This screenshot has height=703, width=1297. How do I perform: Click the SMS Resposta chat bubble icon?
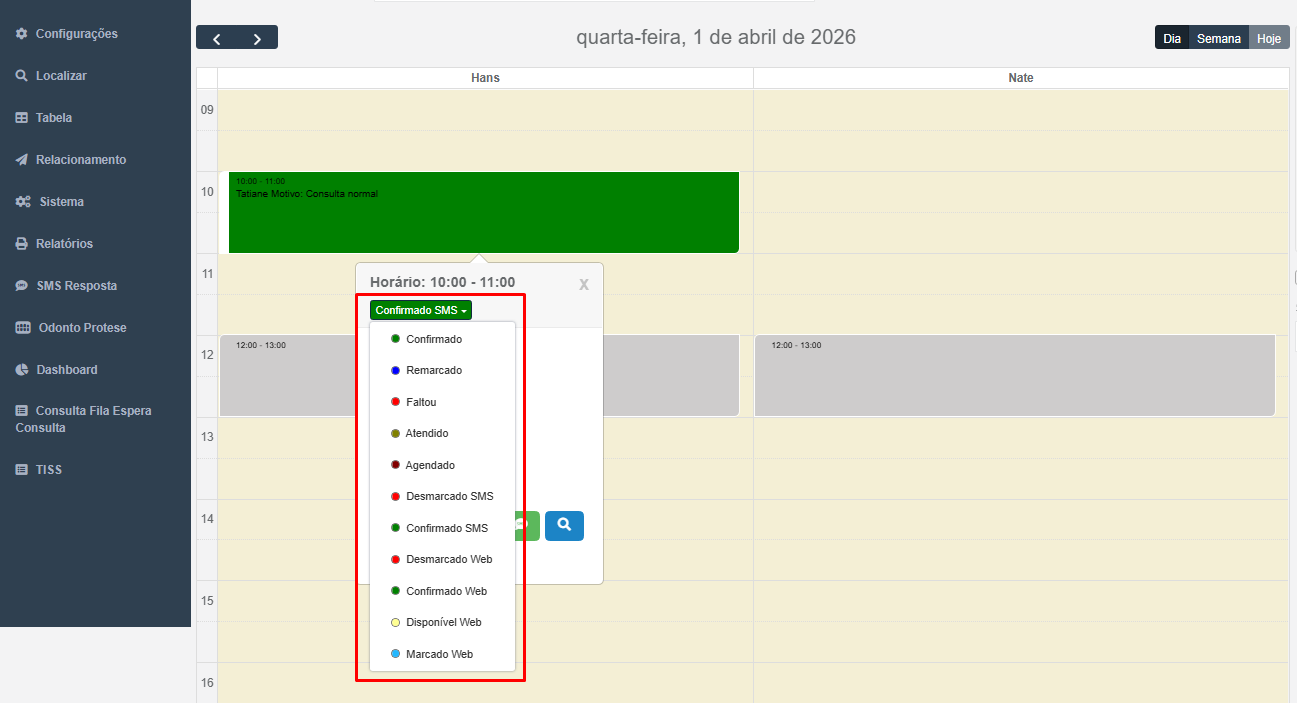(22, 286)
